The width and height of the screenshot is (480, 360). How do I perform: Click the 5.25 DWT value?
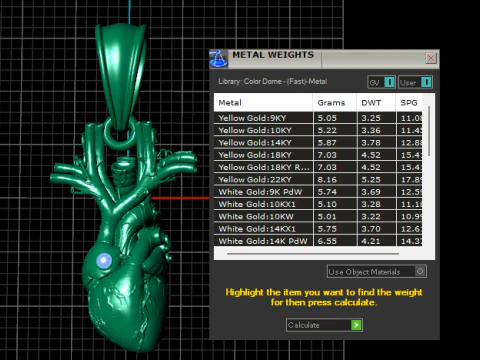click(x=371, y=180)
